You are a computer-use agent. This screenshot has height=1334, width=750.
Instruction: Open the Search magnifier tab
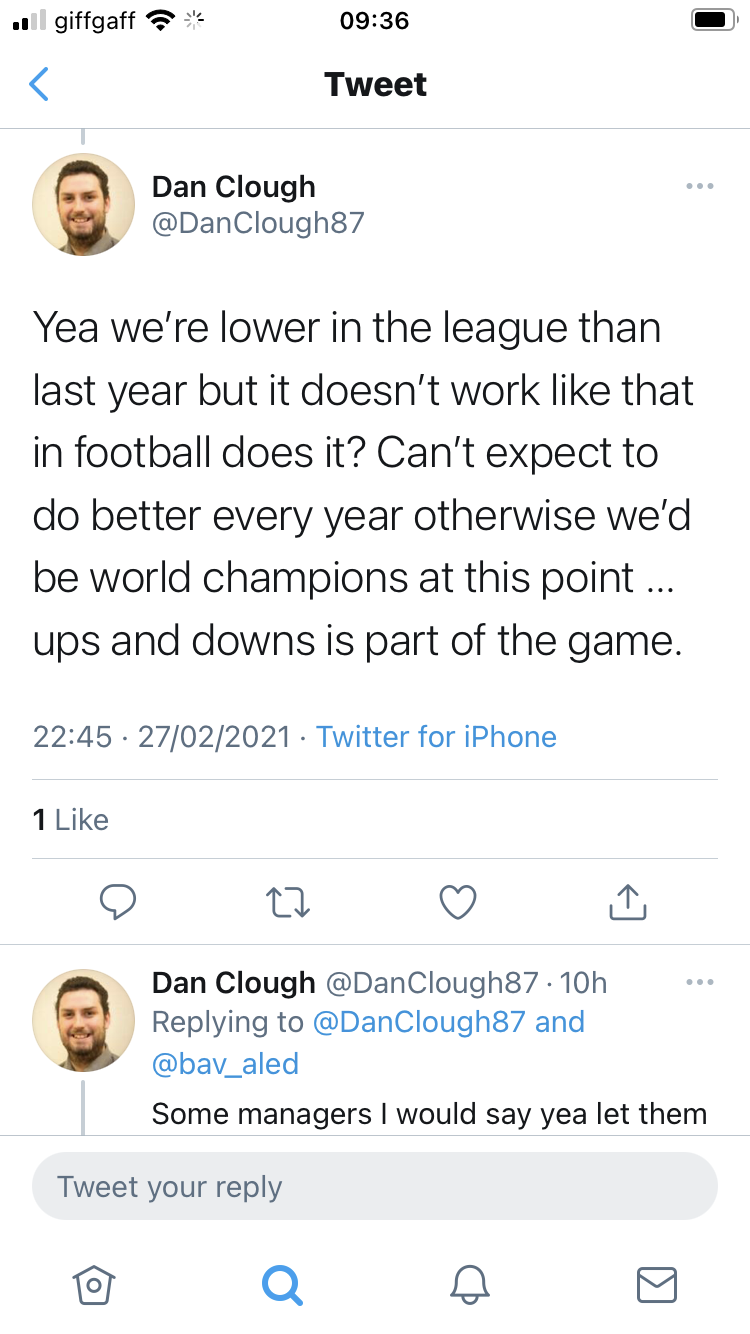(282, 1284)
